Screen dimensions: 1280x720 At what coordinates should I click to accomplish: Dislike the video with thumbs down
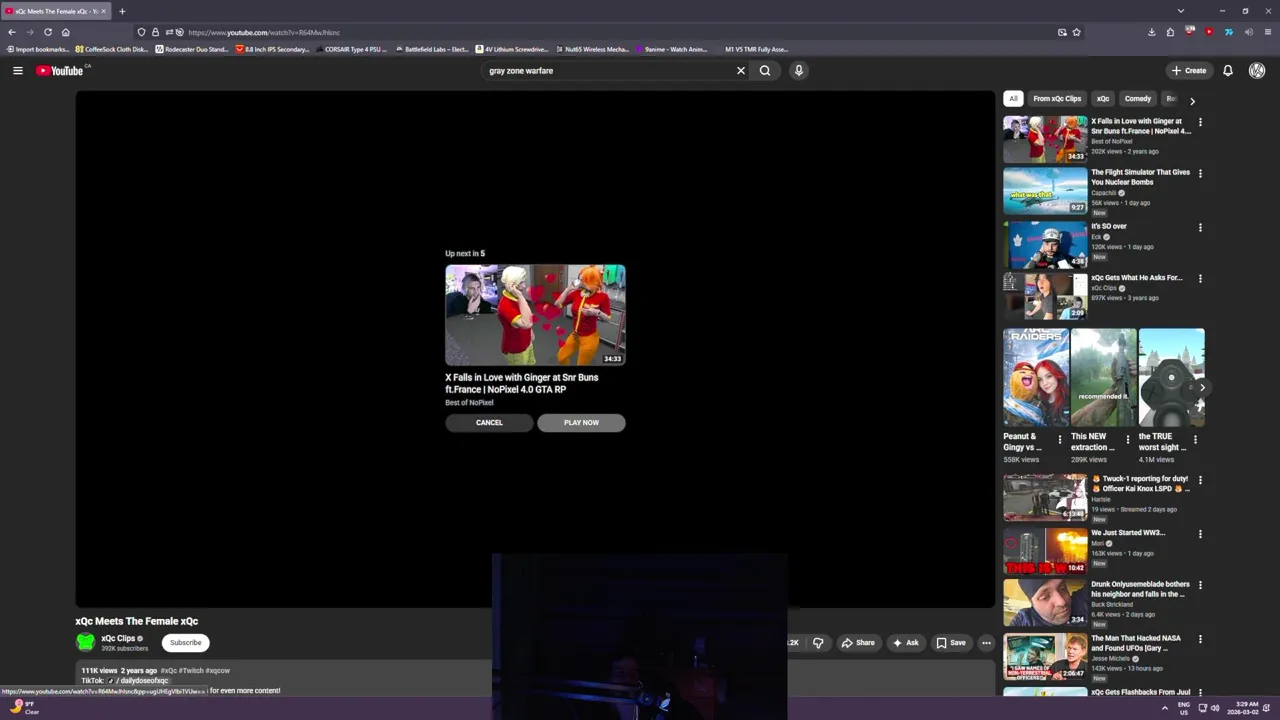click(x=818, y=642)
